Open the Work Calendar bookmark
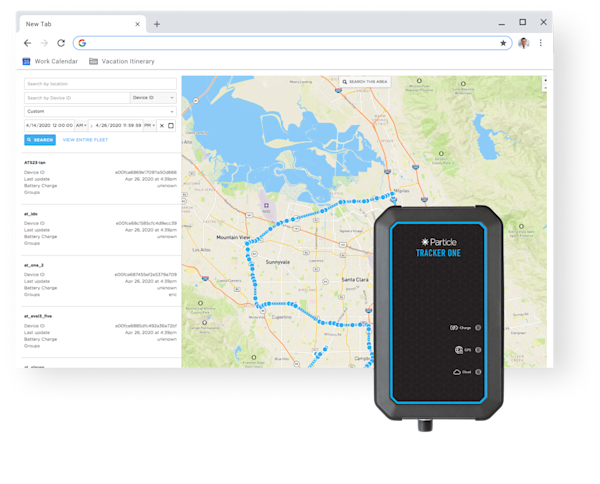Image resolution: width=600 pixels, height=484 pixels. coord(50,61)
